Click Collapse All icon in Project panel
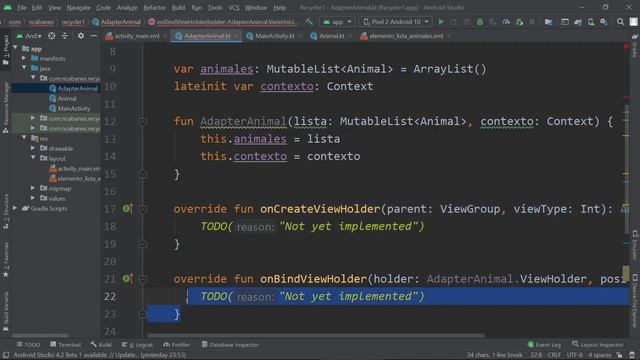This screenshot has width=640, height=360. pos(64,36)
